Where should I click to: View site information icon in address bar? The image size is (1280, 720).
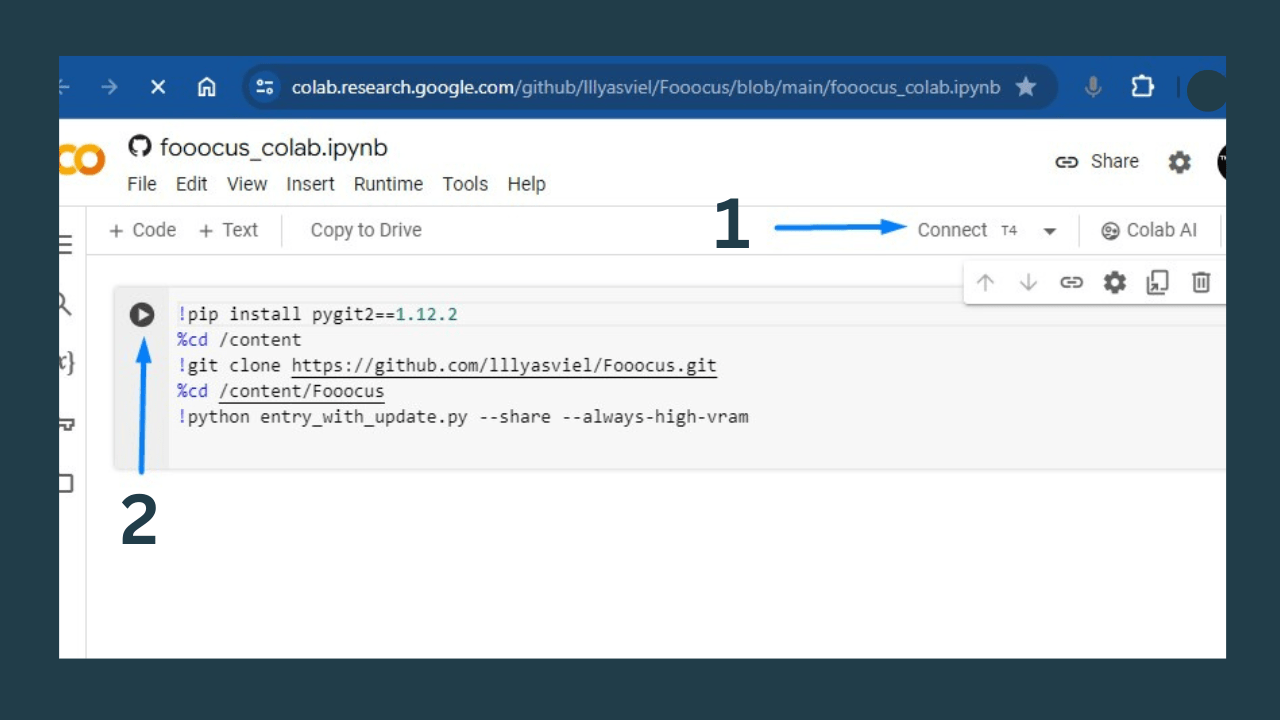(x=265, y=87)
